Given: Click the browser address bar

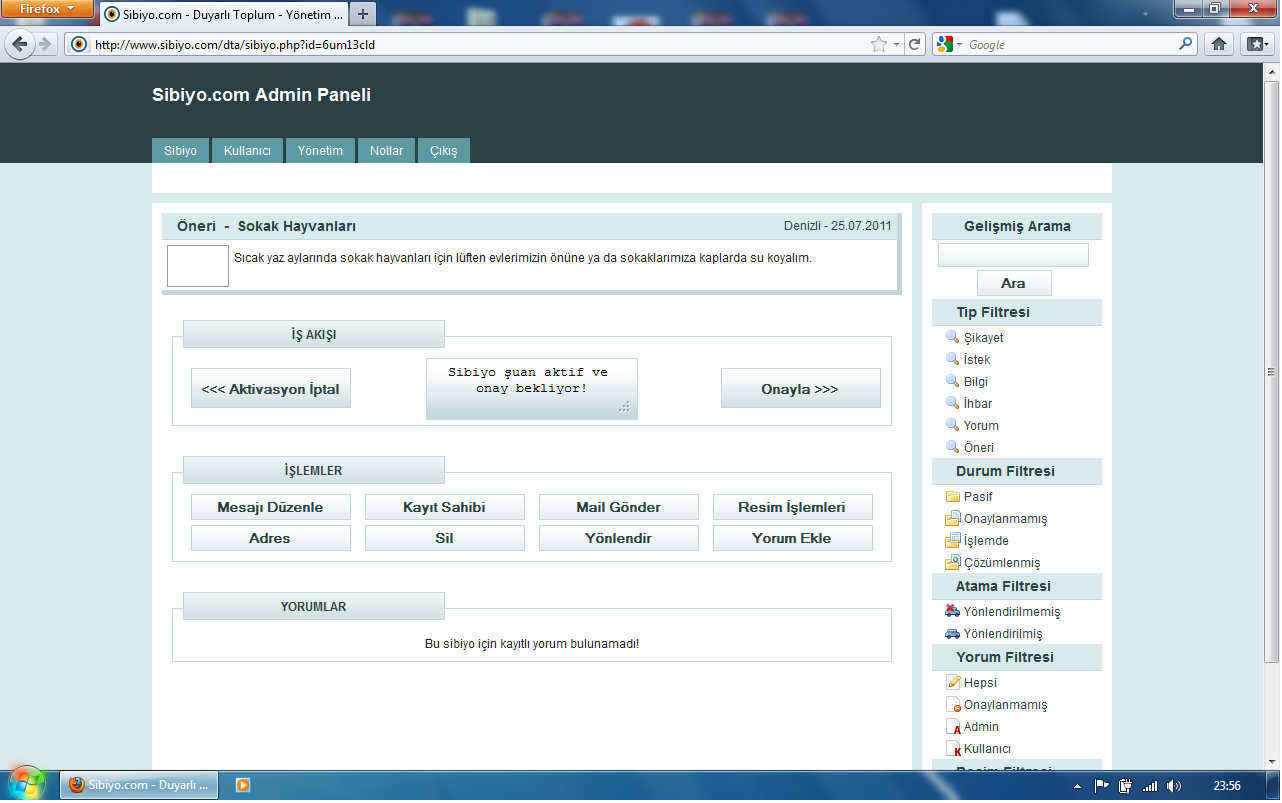Looking at the screenshot, I should (x=480, y=44).
